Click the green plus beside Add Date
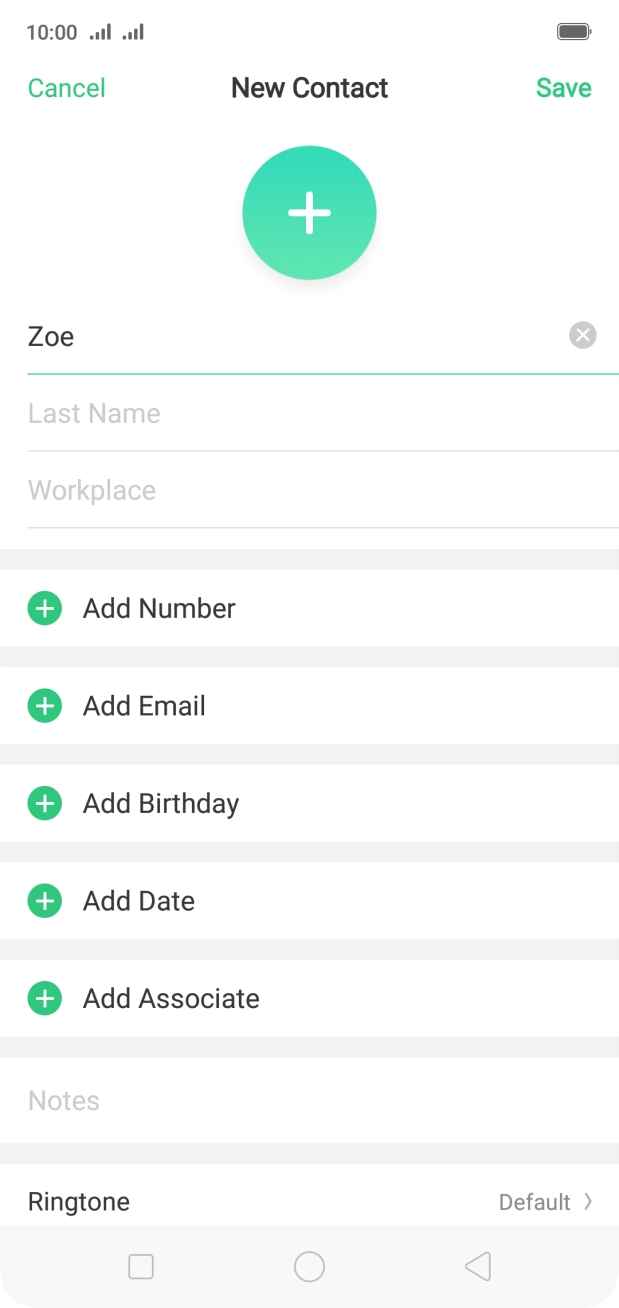The height and width of the screenshot is (1308, 619). pos(44,901)
